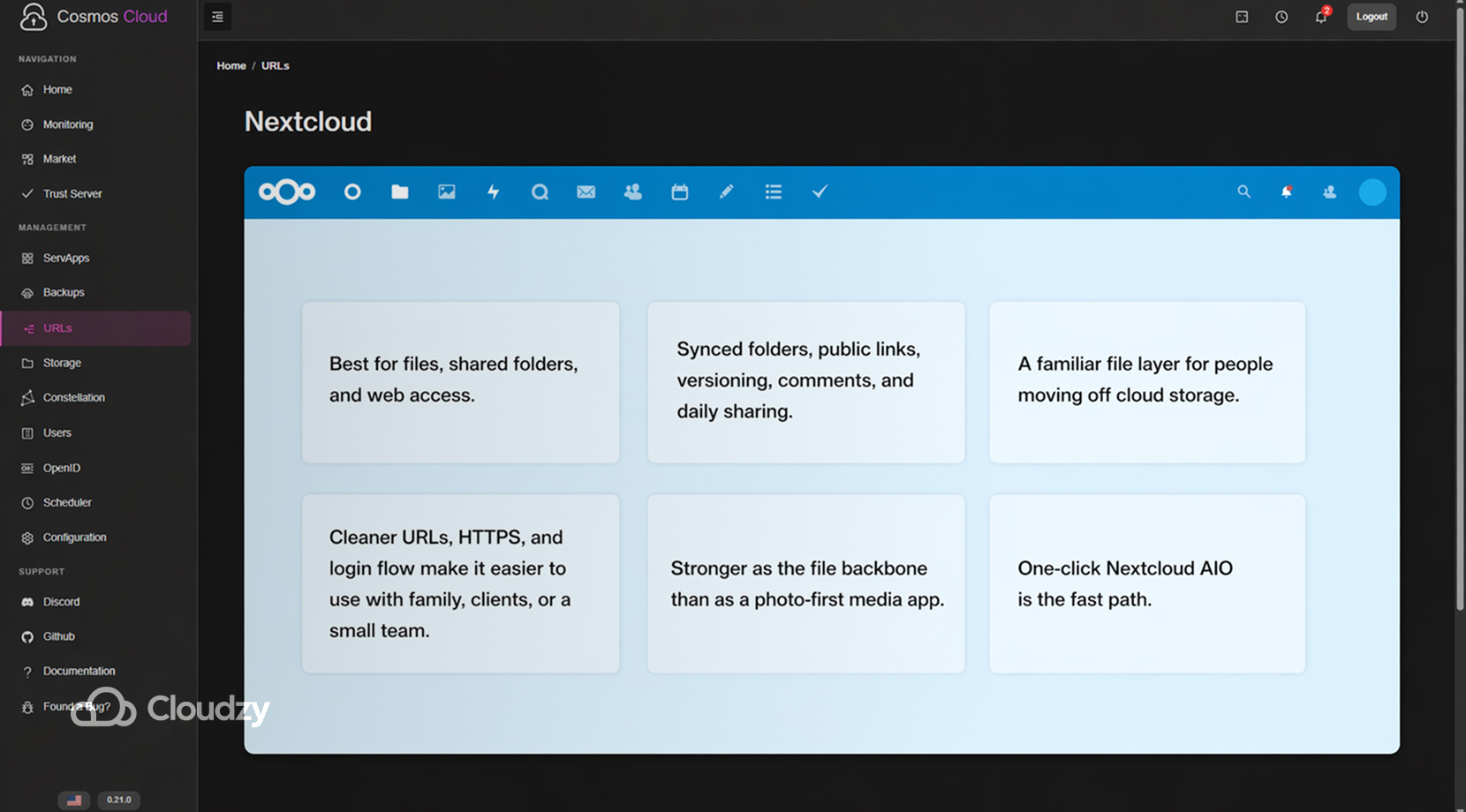This screenshot has height=812, width=1466.
Task: Open the Mail envelope icon
Action: tap(586, 192)
